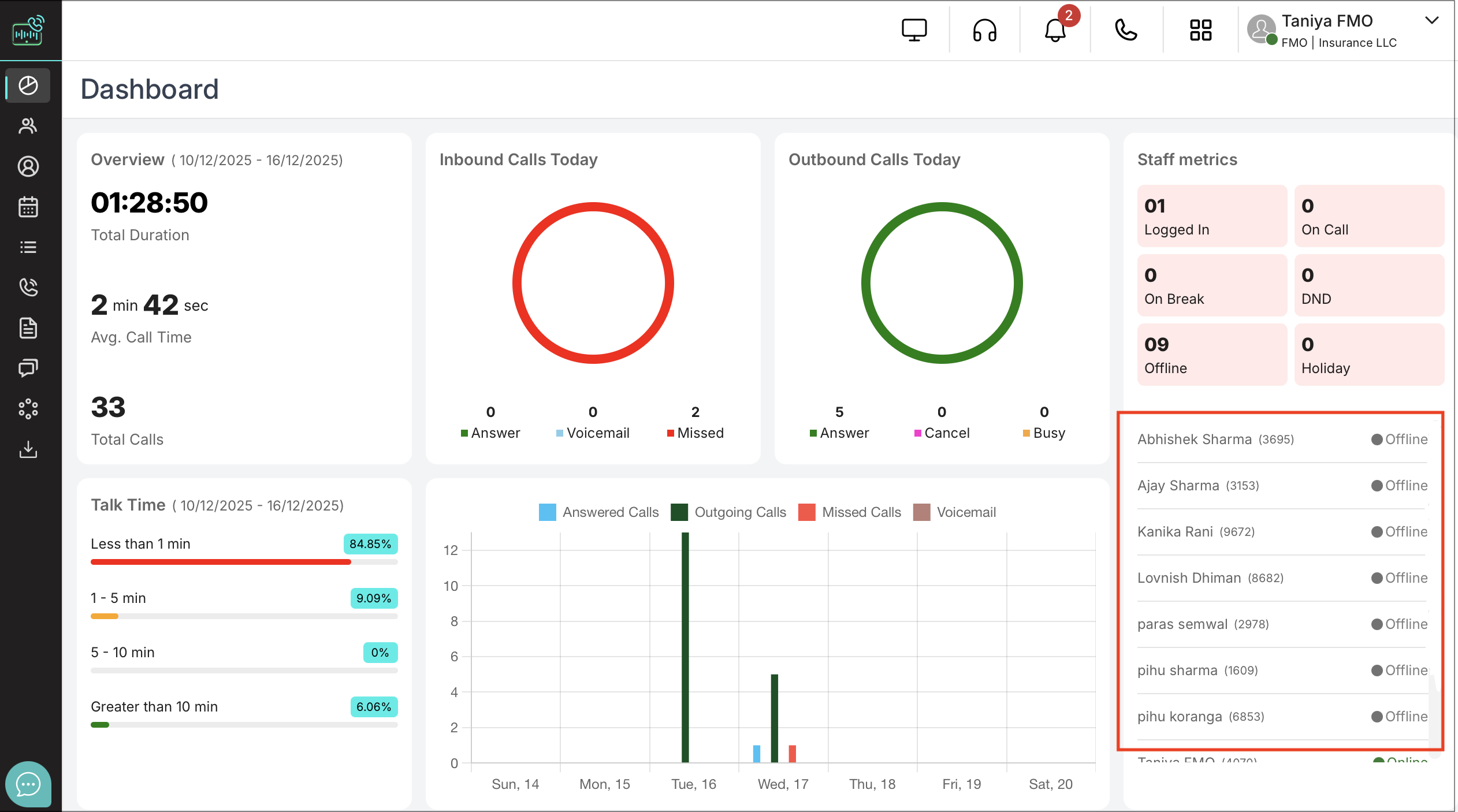Viewport: 1458px width, 812px height.
Task: Select Abhishek Sharma in staff list
Action: pyautogui.click(x=1194, y=439)
